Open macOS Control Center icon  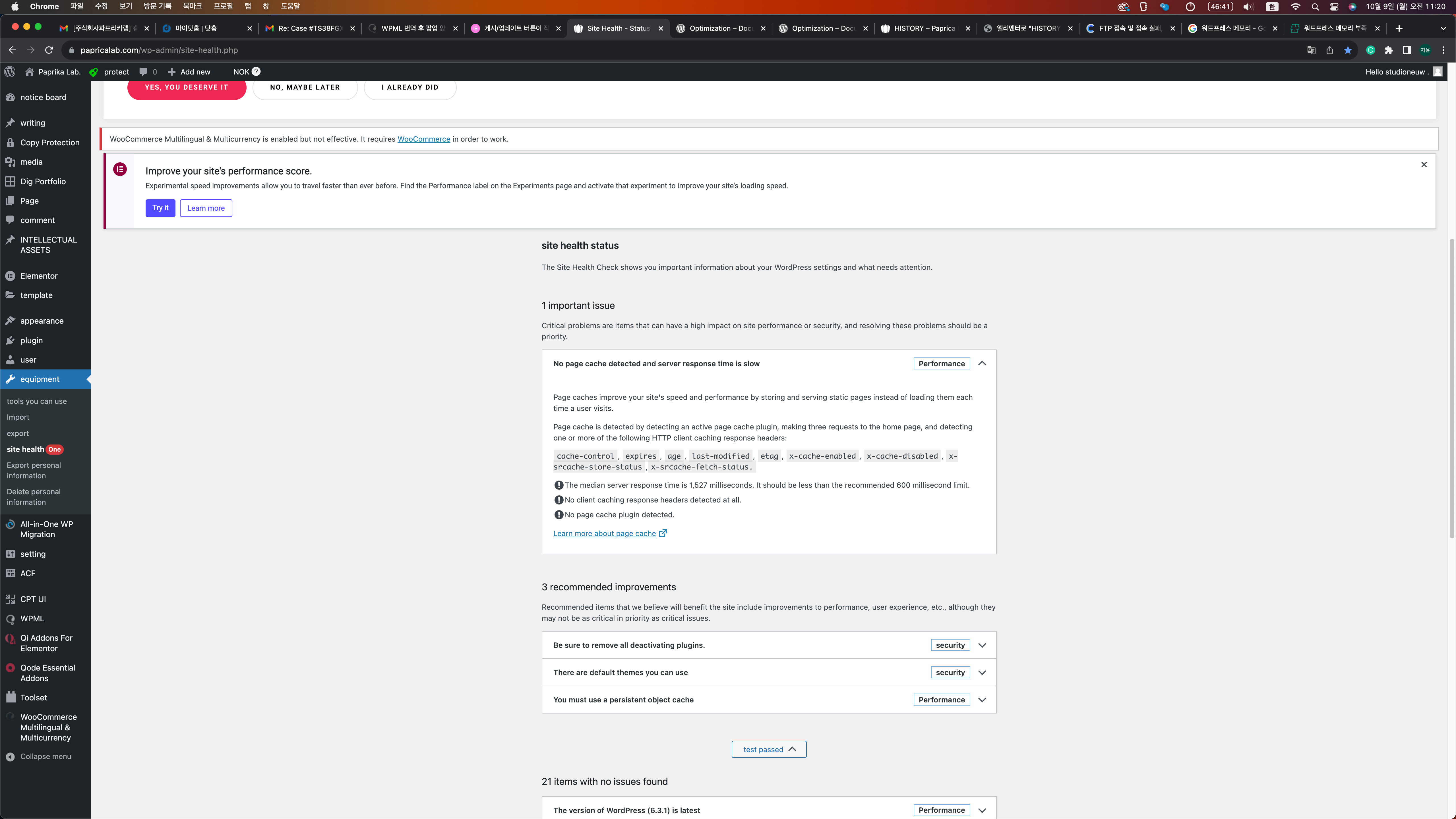(1334, 7)
